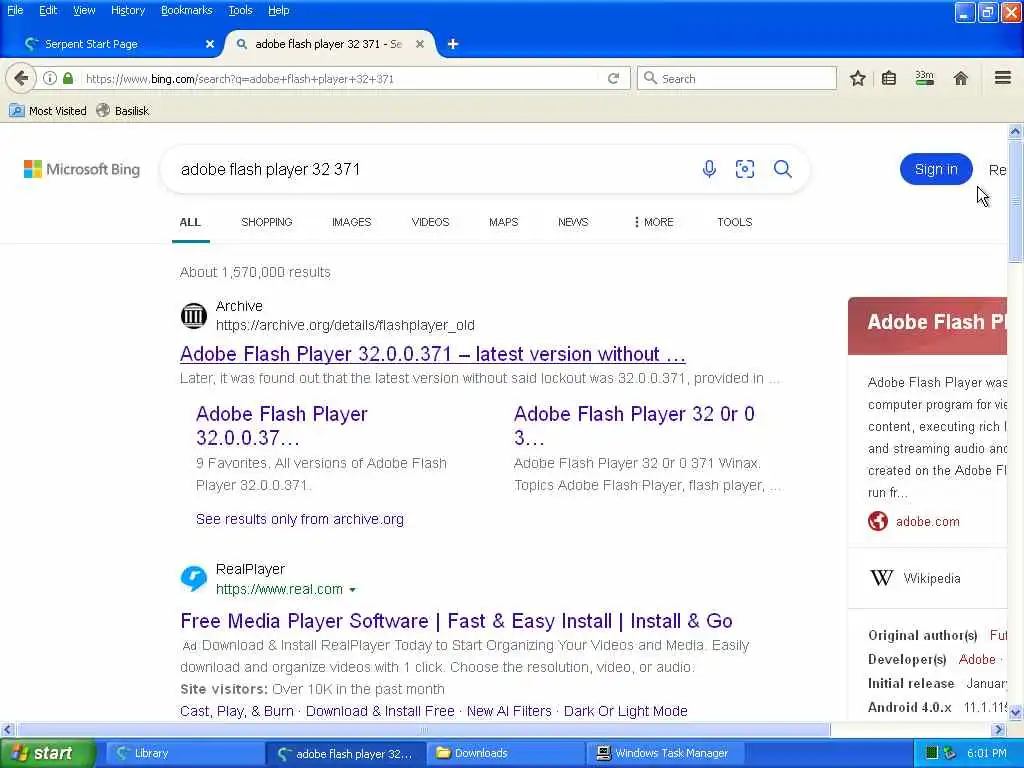1024x768 pixels.
Task: Click the Download & Install Free link
Action: point(380,711)
